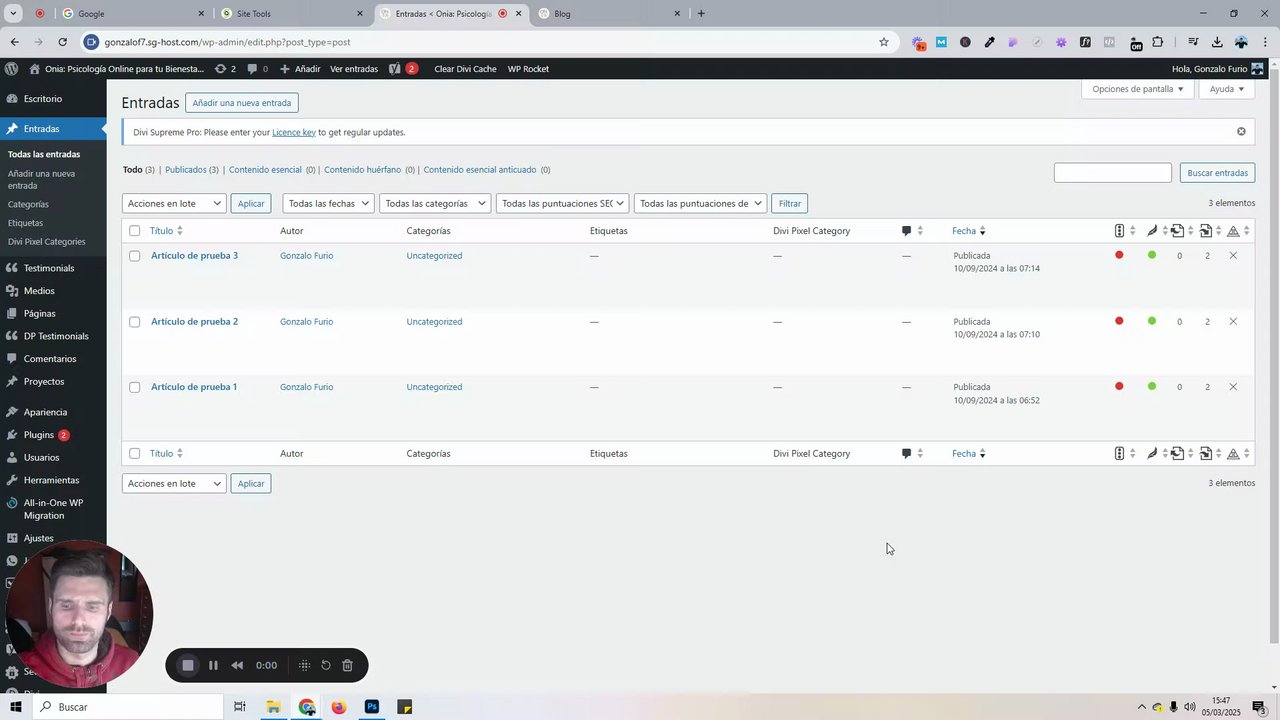Check the box for Artículo de prueba 2

[x=135, y=322]
